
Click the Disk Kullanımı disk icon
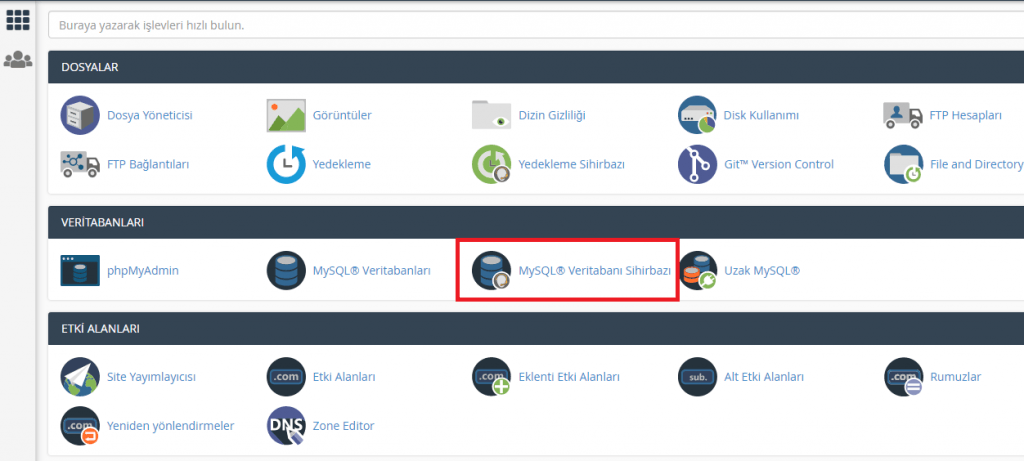click(x=698, y=115)
